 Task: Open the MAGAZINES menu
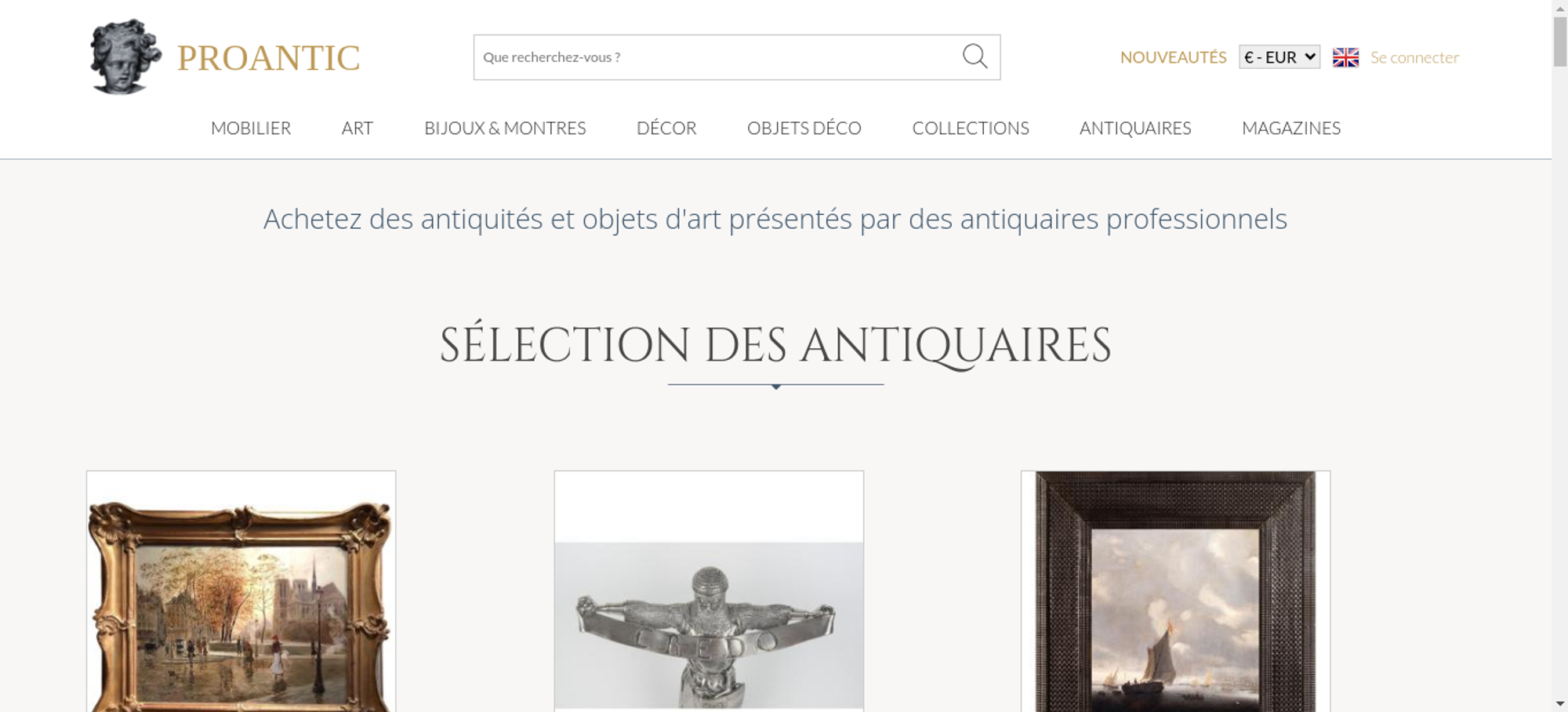coord(1291,128)
